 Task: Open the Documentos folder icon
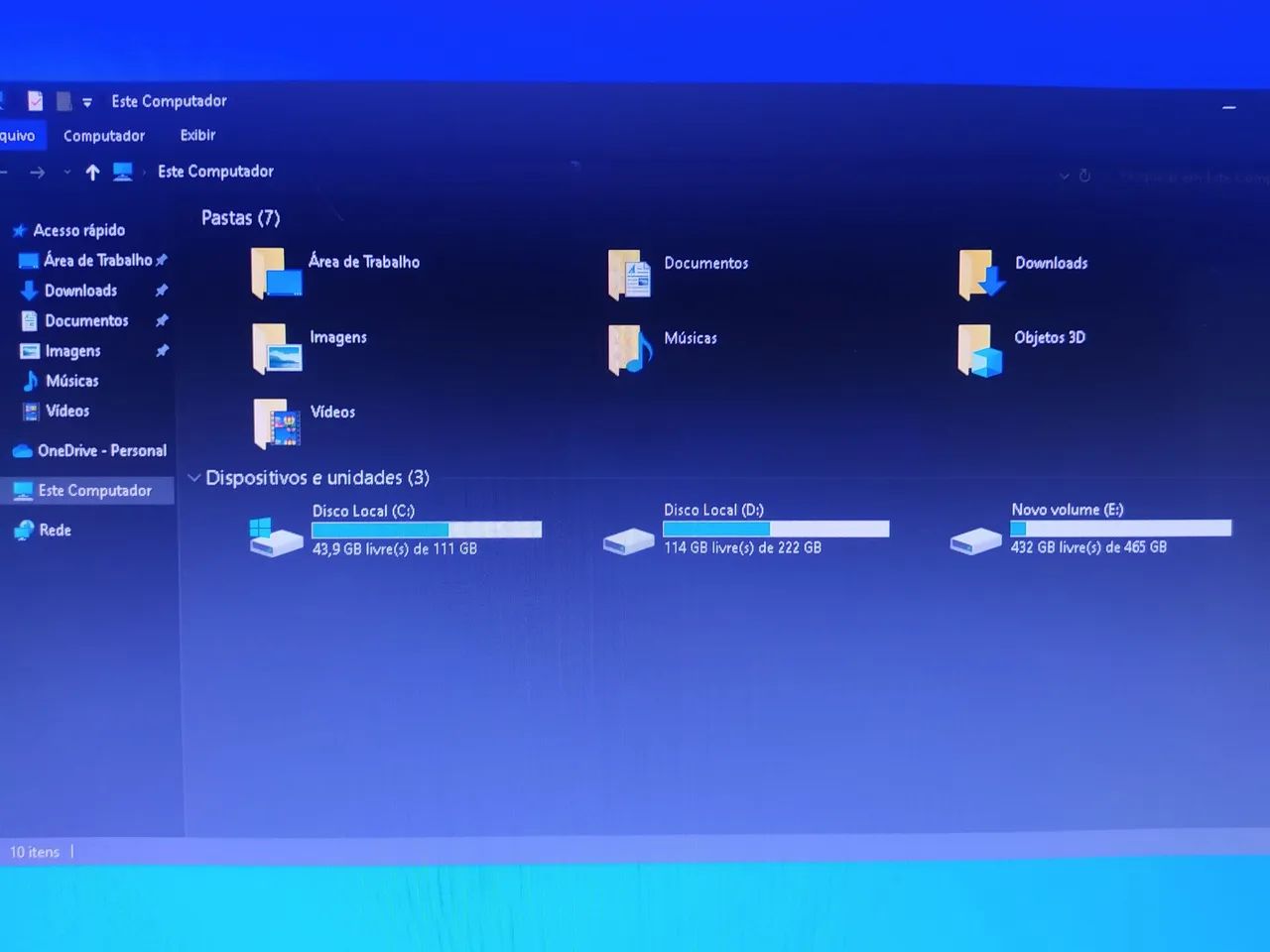pos(629,275)
